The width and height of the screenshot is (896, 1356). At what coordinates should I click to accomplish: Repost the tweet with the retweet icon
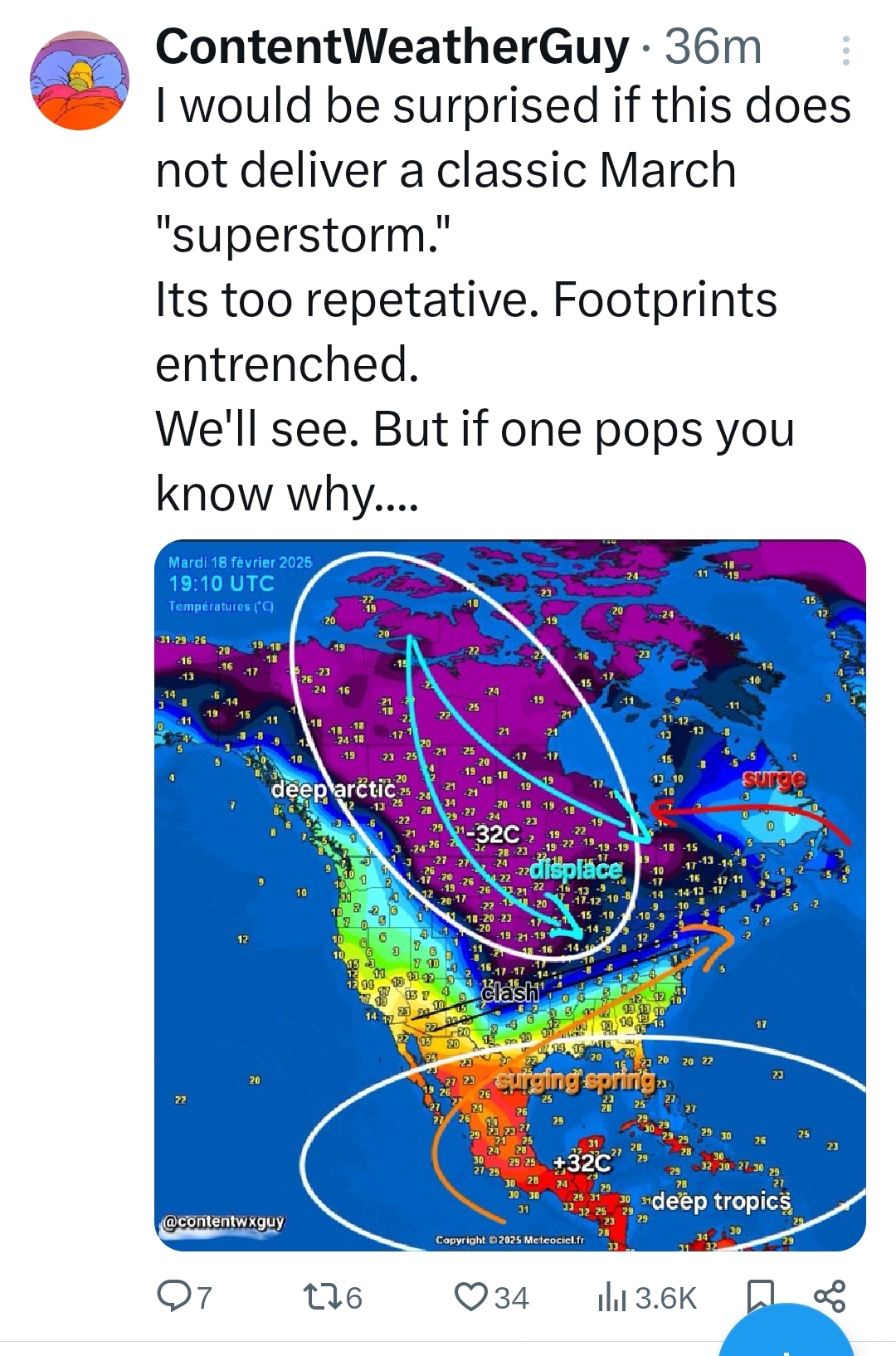click(321, 1296)
